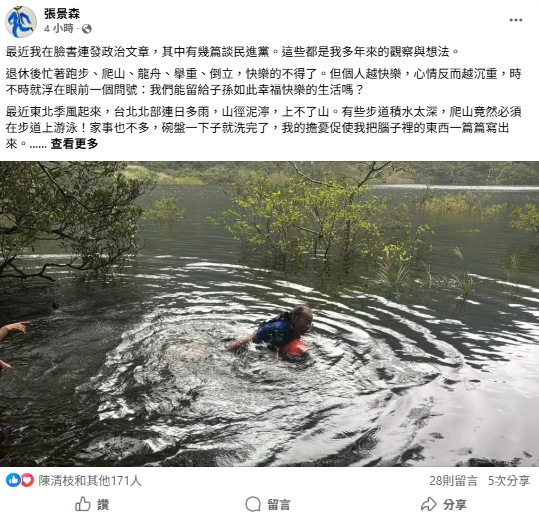Toggle like using the 讚 text label
The height and width of the screenshot is (517, 539).
click(x=103, y=505)
